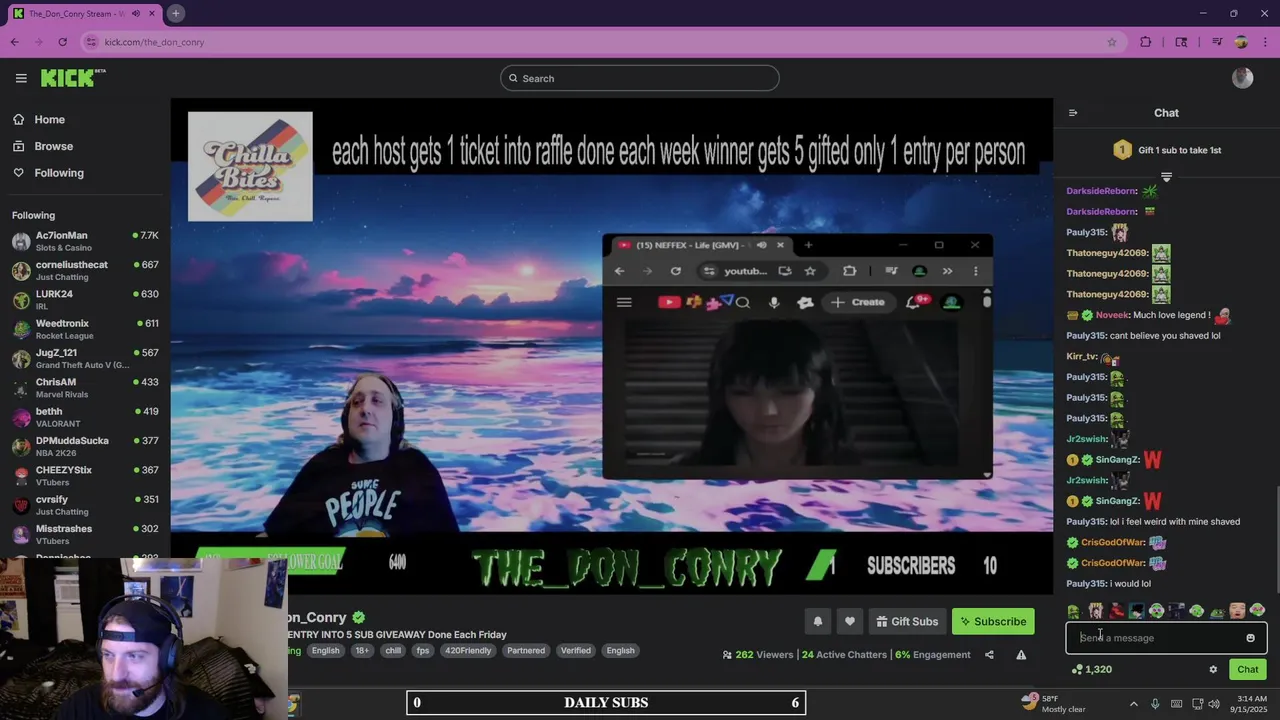The image size is (1280, 720).
Task: Click the gold rank 1 gift badge
Action: tap(1122, 150)
